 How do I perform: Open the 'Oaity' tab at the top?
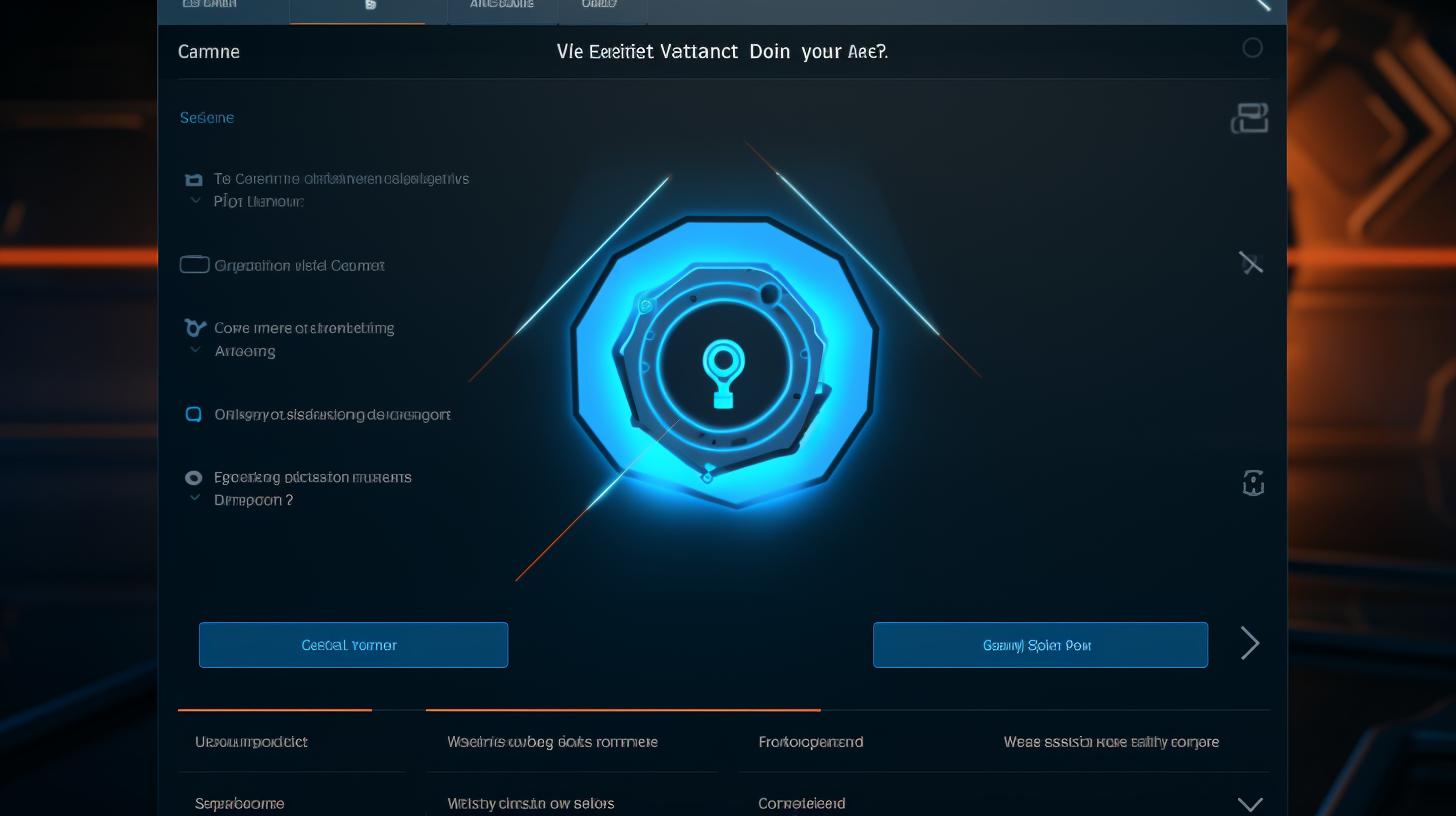[x=598, y=5]
